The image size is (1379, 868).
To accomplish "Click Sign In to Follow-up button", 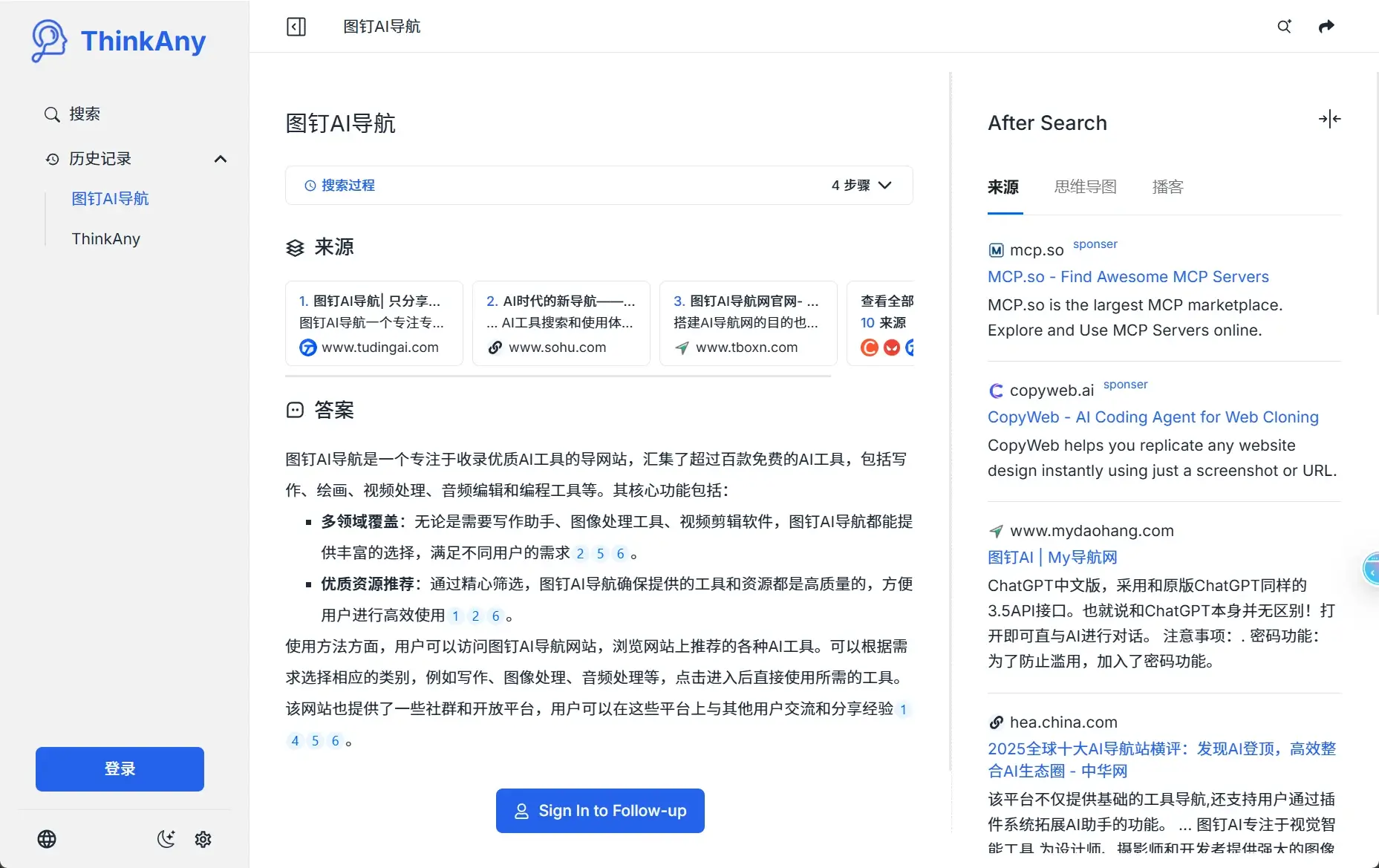I will click(x=600, y=811).
